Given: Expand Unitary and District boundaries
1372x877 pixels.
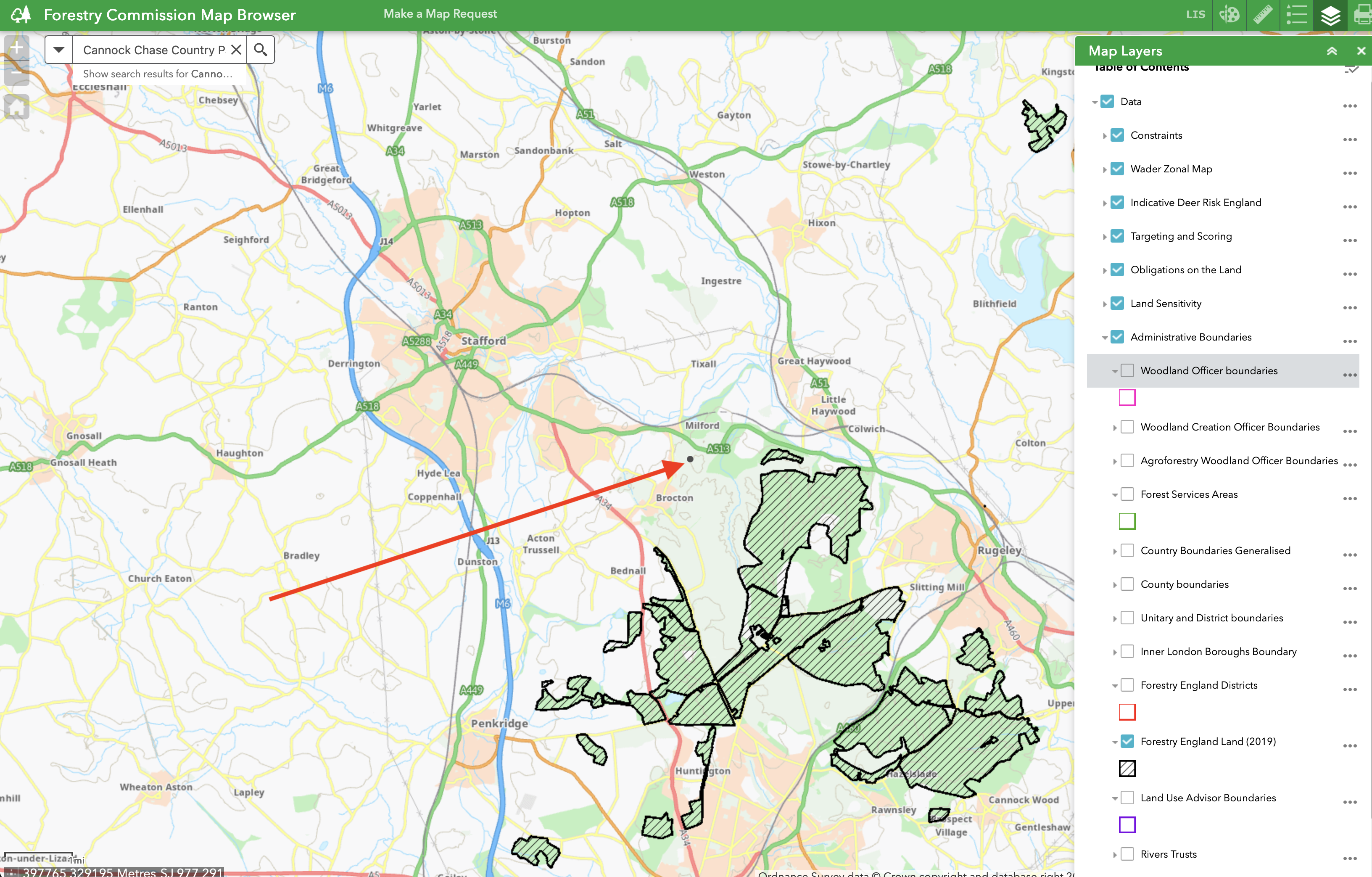Looking at the screenshot, I should click(1114, 618).
